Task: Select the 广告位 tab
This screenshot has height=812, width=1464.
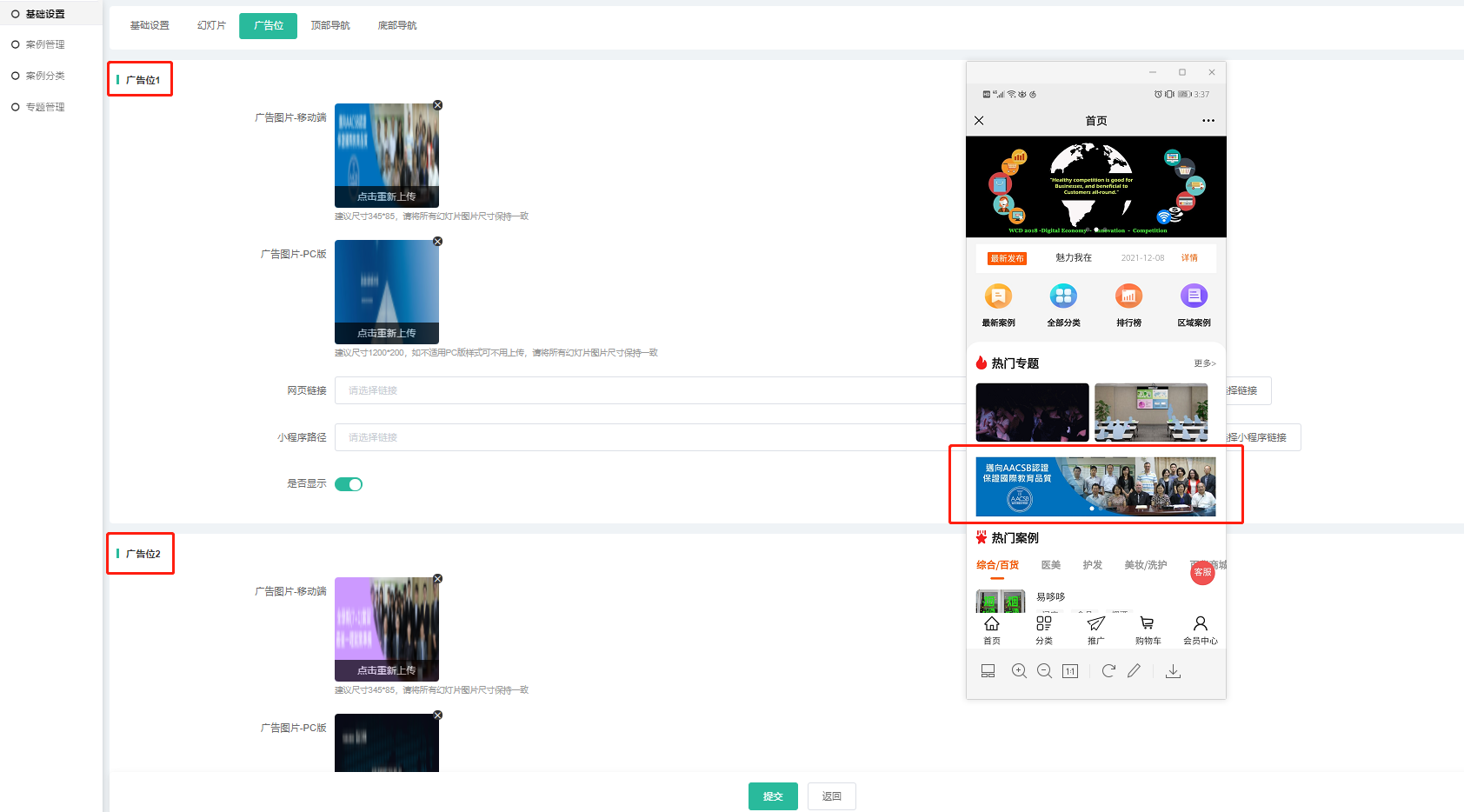Action: coord(269,26)
